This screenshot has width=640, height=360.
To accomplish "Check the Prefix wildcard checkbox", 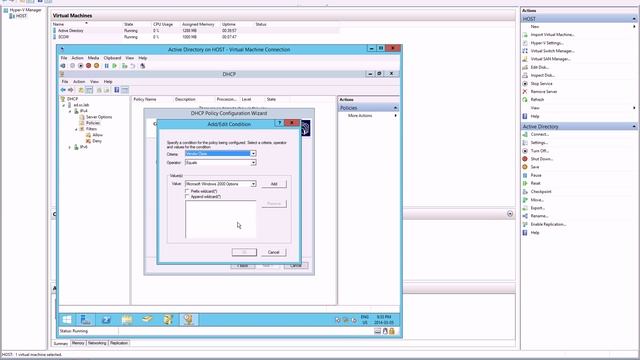I will click(187, 191).
